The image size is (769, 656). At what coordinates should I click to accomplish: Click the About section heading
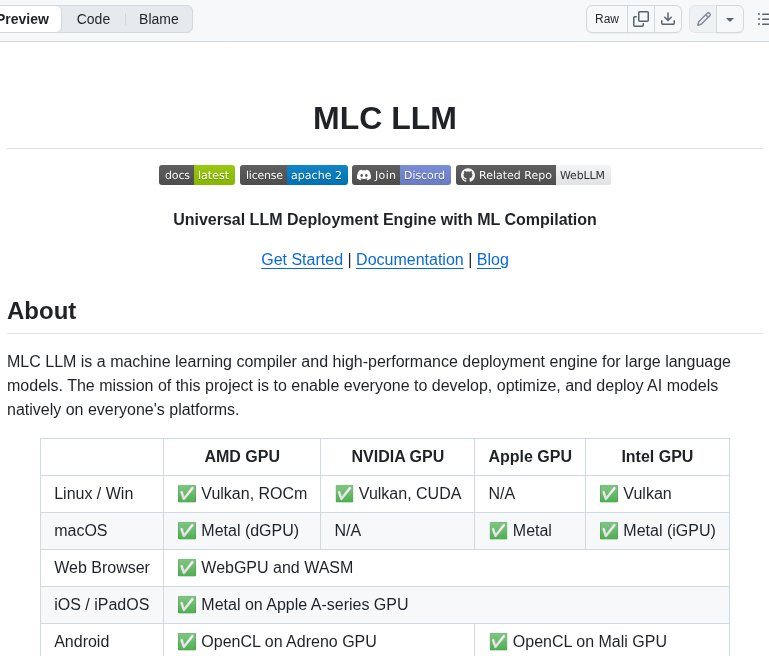coord(42,310)
